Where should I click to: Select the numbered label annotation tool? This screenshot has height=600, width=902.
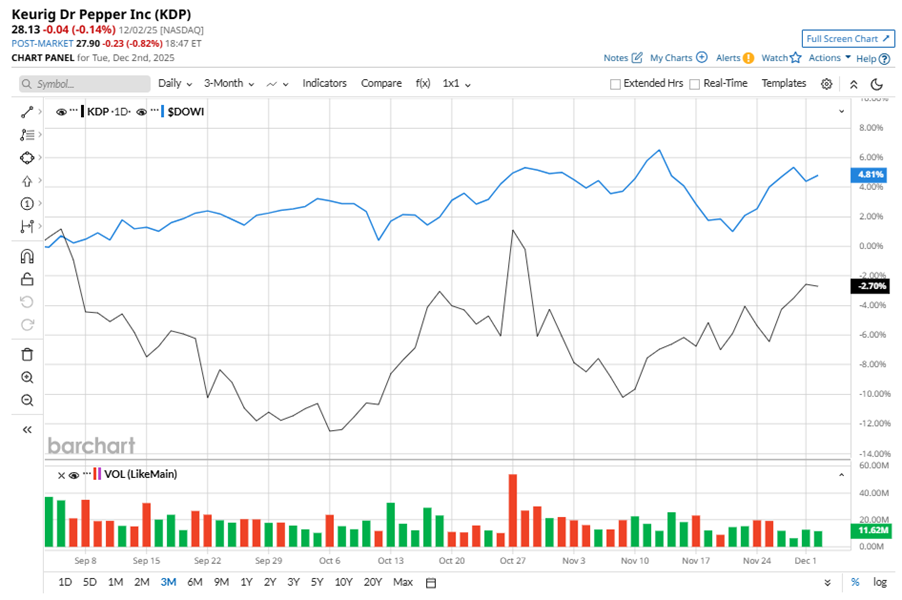pos(27,204)
